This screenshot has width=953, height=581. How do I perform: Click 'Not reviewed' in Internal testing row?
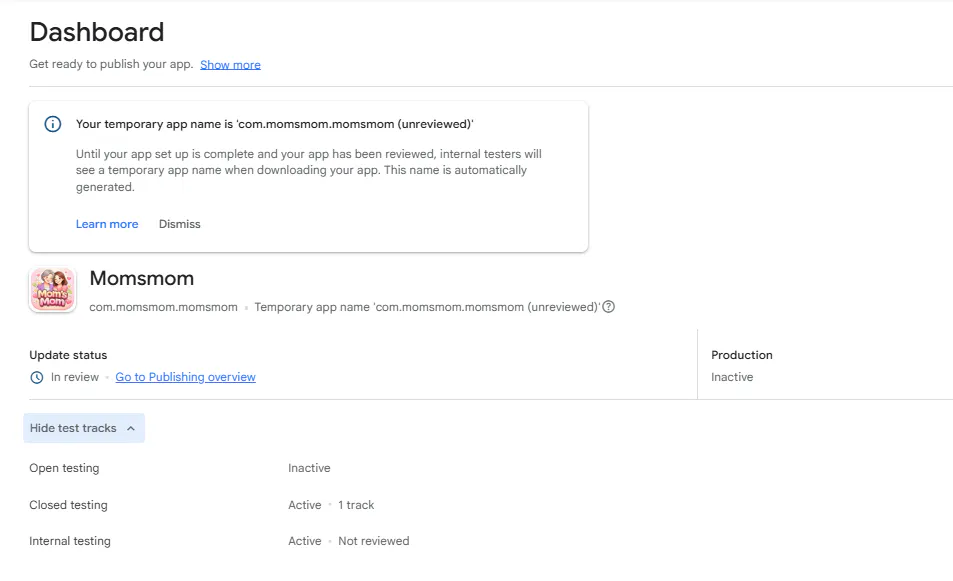coord(374,541)
